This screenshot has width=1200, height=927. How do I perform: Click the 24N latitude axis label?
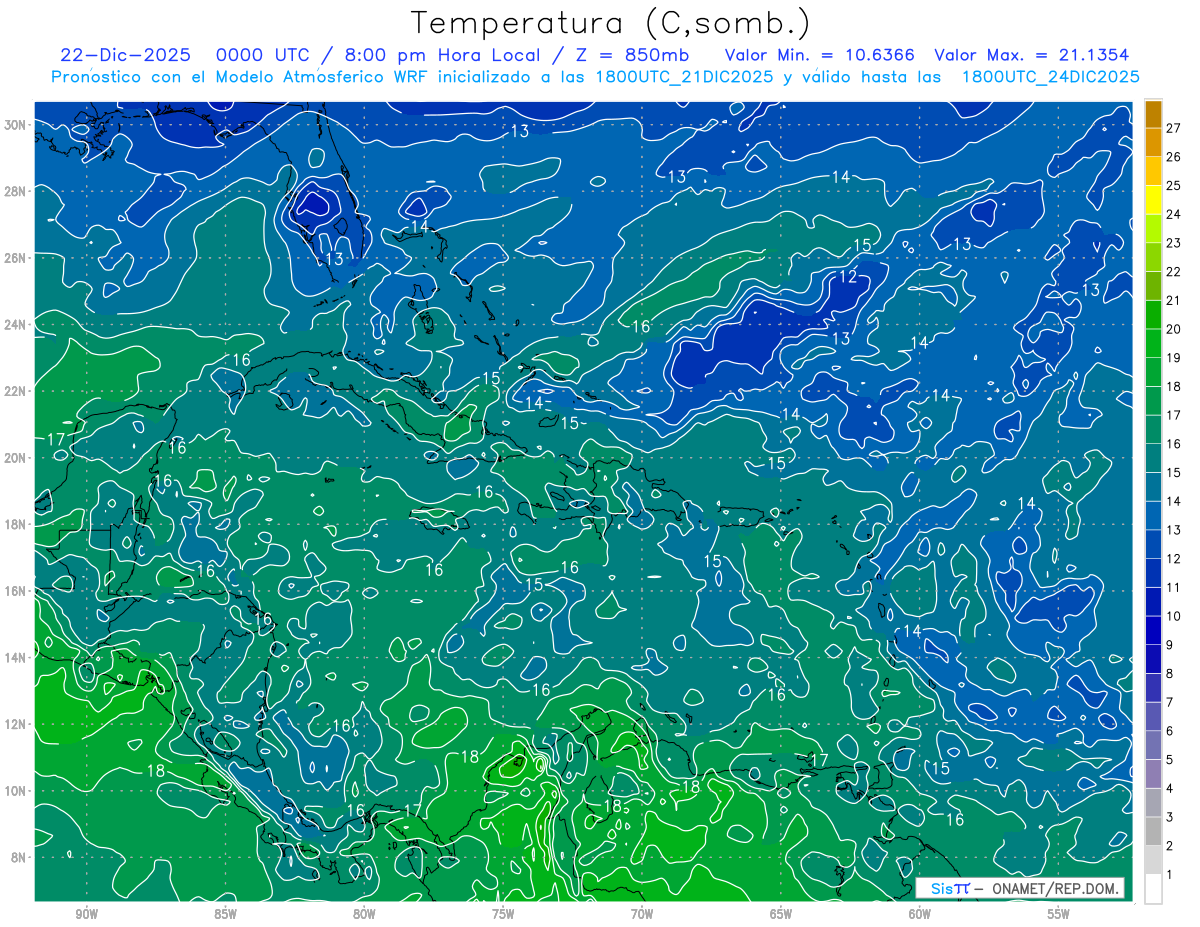(x=14, y=325)
